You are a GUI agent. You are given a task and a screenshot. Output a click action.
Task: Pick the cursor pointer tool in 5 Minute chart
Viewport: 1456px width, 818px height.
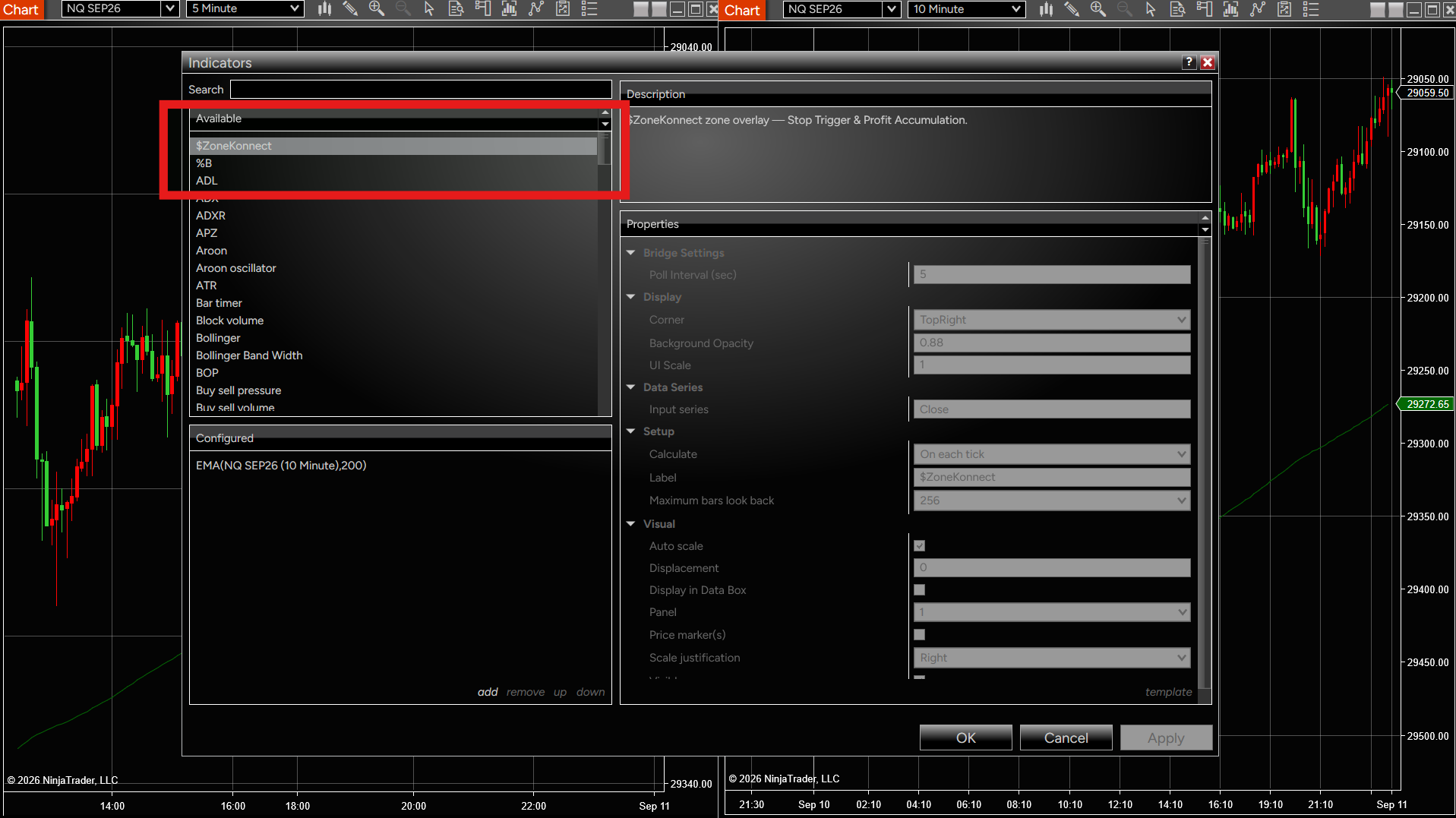click(x=429, y=9)
